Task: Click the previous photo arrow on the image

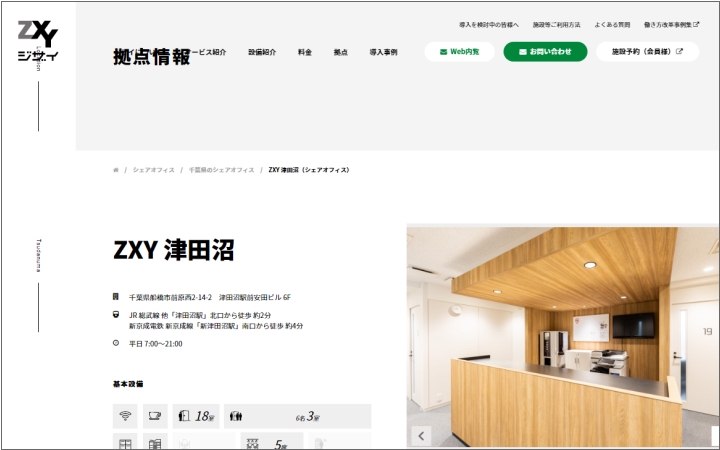Action: pos(421,436)
